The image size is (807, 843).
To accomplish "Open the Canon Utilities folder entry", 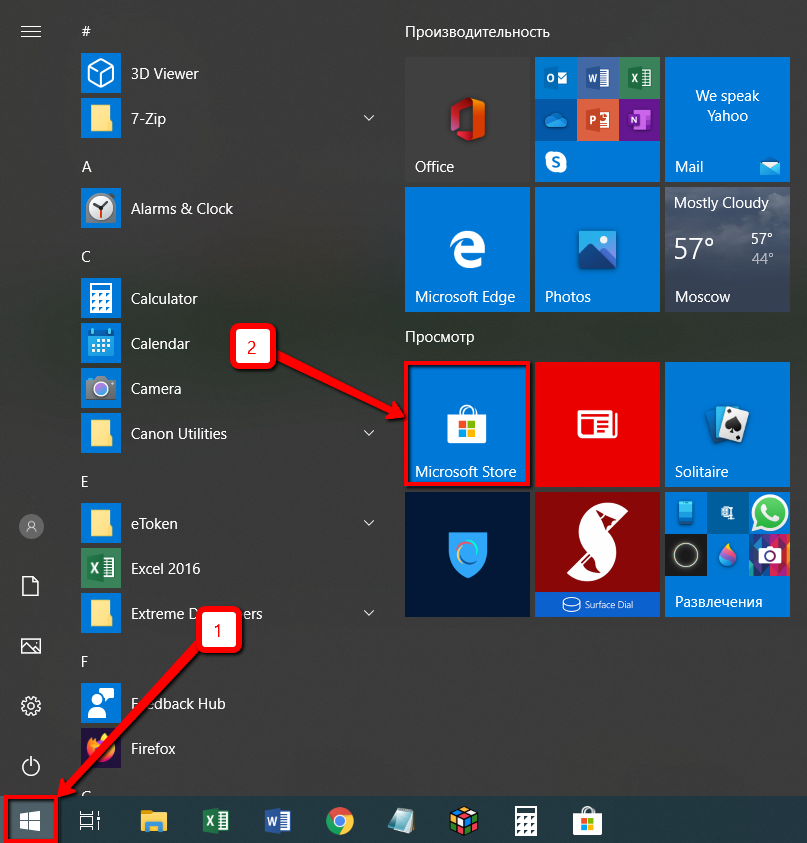I will click(228, 433).
